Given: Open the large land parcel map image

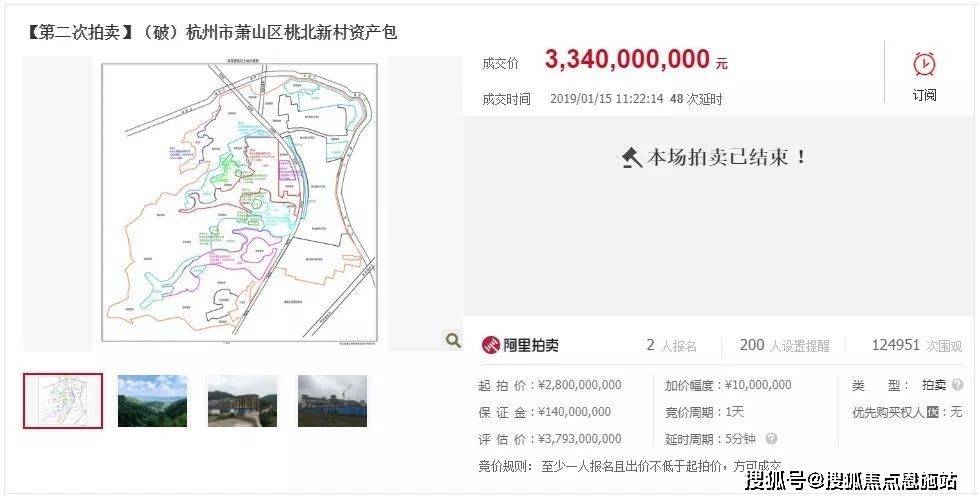Looking at the screenshot, I should [240, 203].
